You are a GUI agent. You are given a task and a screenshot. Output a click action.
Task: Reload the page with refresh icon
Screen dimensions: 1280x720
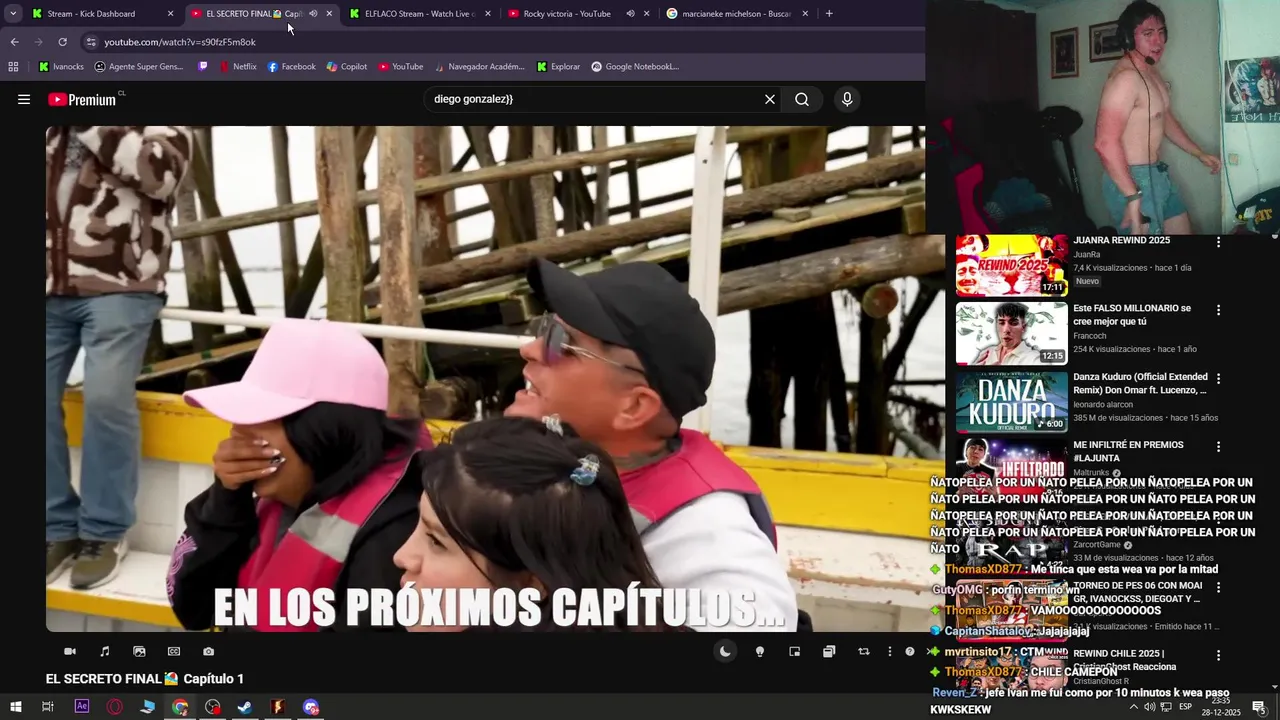pyautogui.click(x=62, y=42)
